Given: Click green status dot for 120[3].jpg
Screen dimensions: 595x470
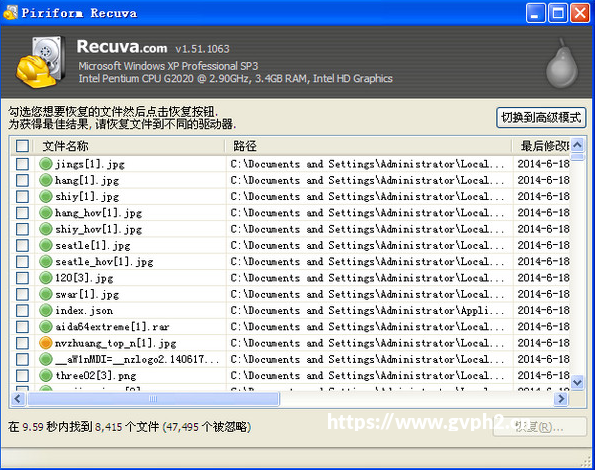Looking at the screenshot, I should [46, 278].
